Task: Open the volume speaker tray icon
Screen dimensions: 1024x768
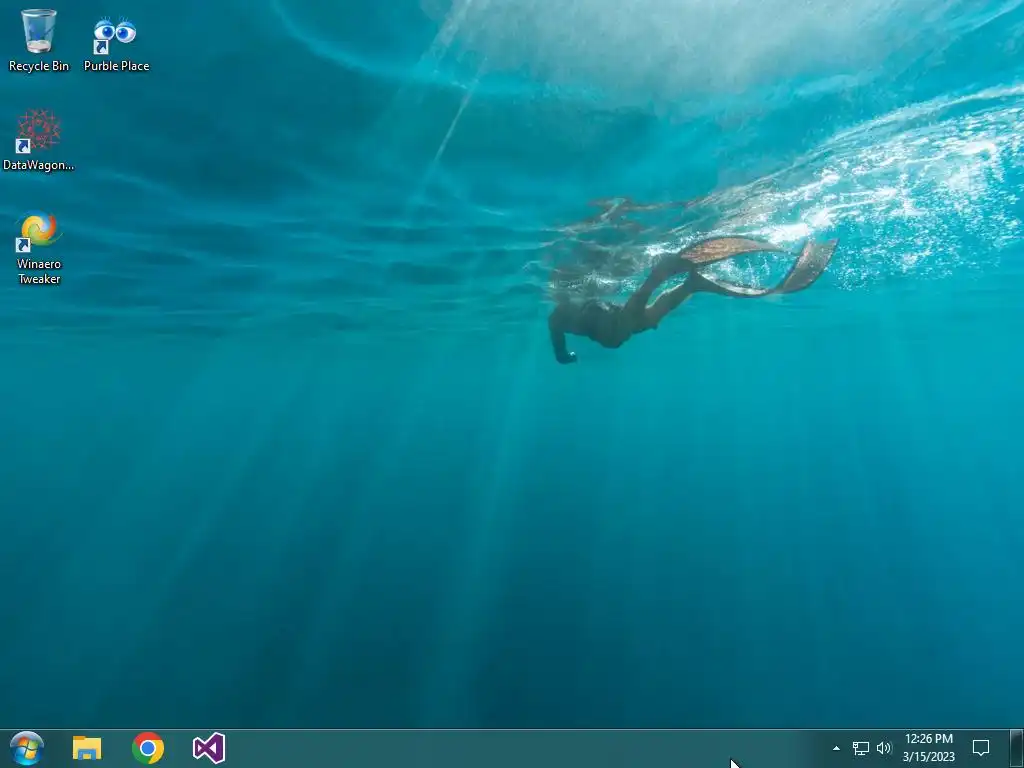Action: (x=884, y=748)
